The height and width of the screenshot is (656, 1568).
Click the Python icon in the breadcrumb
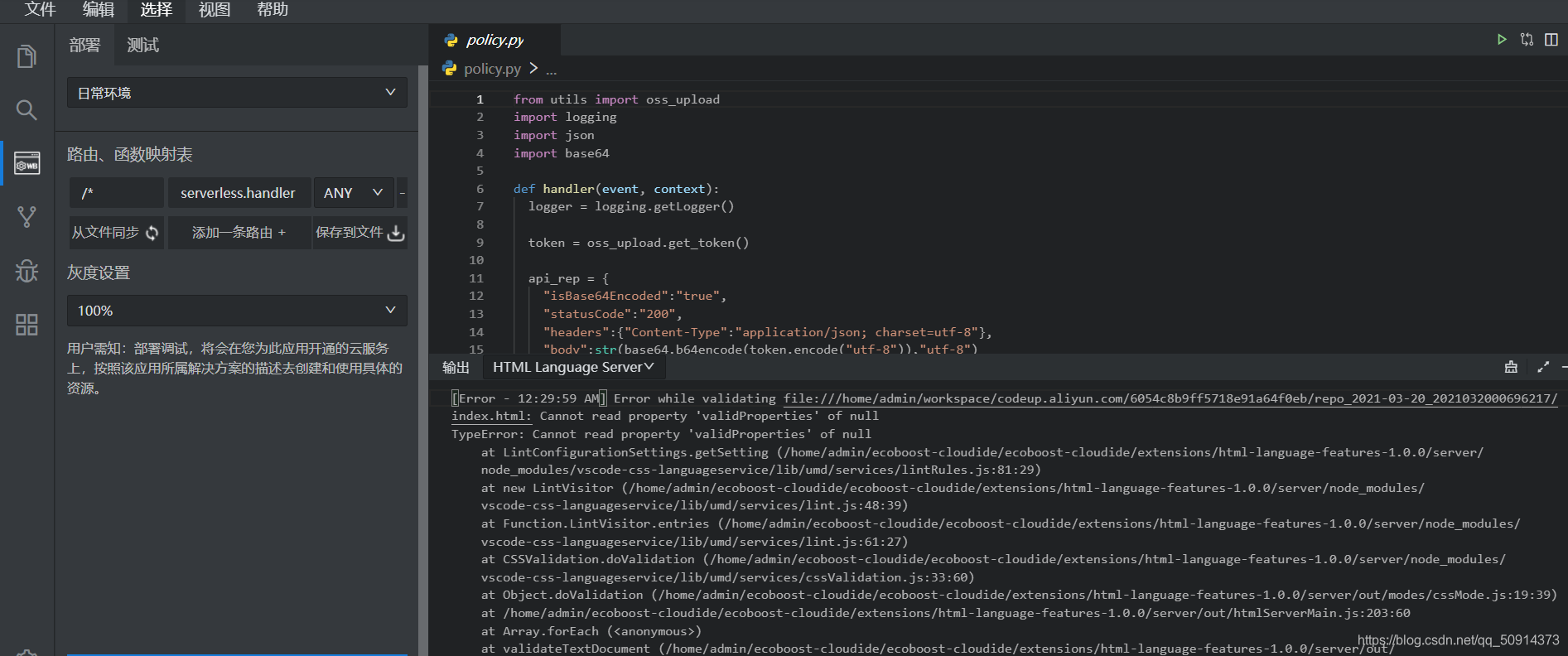coord(450,69)
